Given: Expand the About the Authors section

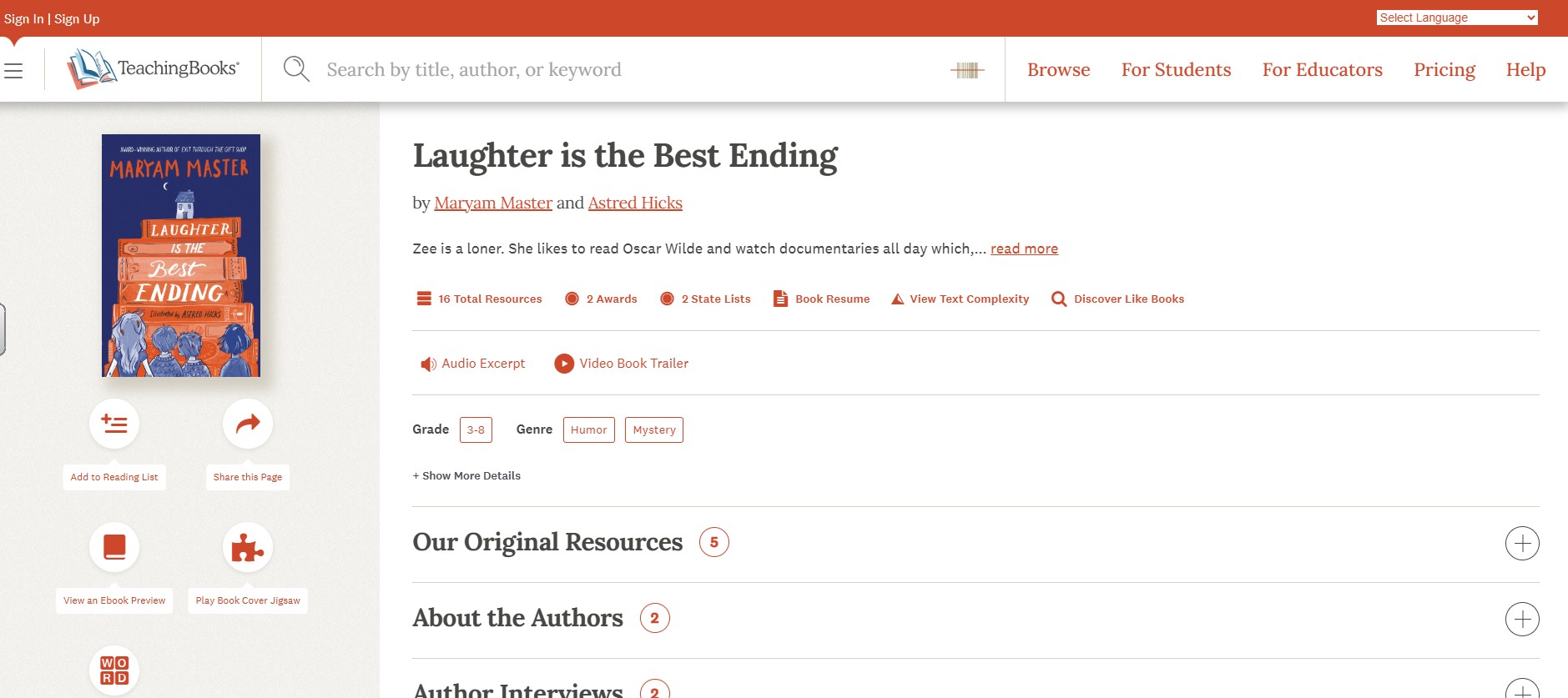Looking at the screenshot, I should pos(1522,620).
